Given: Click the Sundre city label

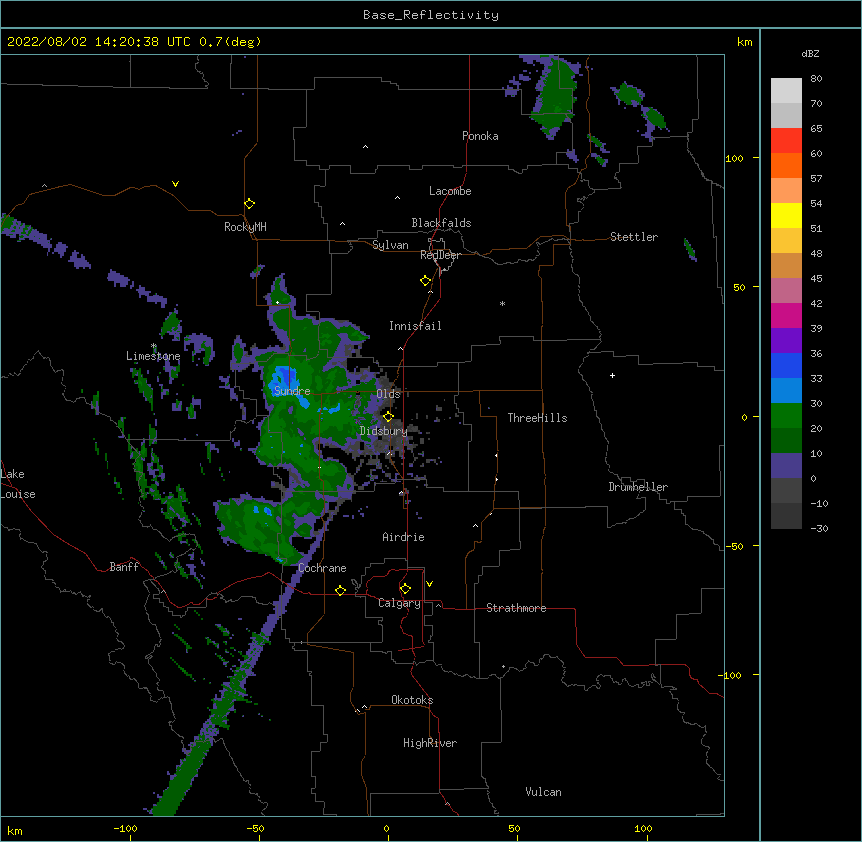Looking at the screenshot, I should [292, 391].
